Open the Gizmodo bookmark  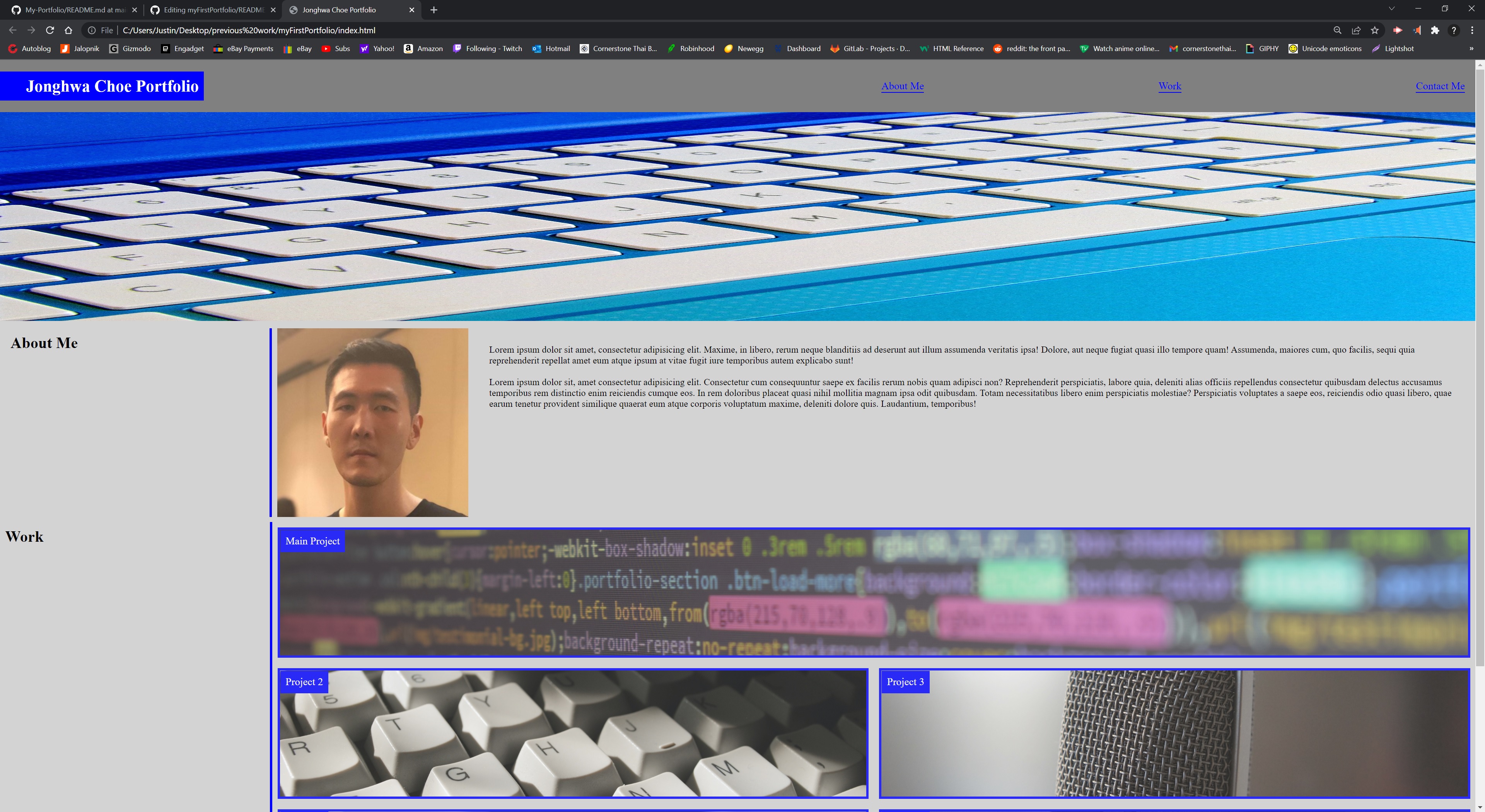[130, 48]
